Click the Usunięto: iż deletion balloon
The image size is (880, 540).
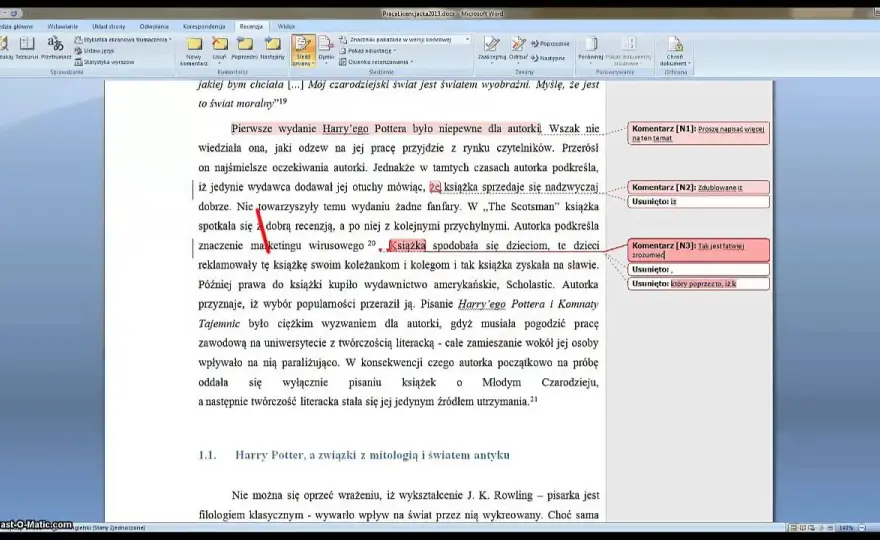(x=698, y=202)
